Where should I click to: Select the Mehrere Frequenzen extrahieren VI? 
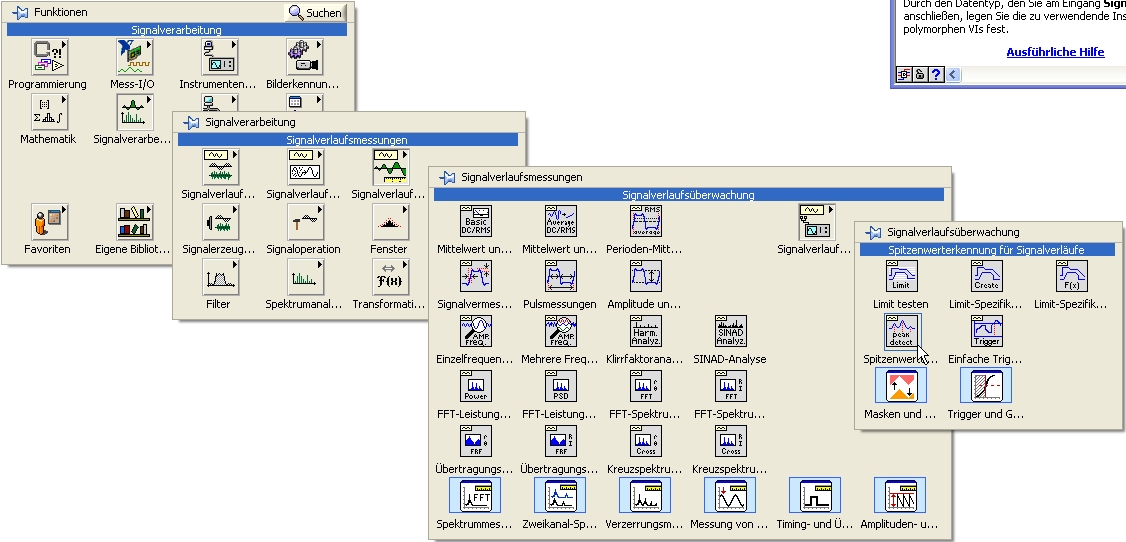[561, 331]
